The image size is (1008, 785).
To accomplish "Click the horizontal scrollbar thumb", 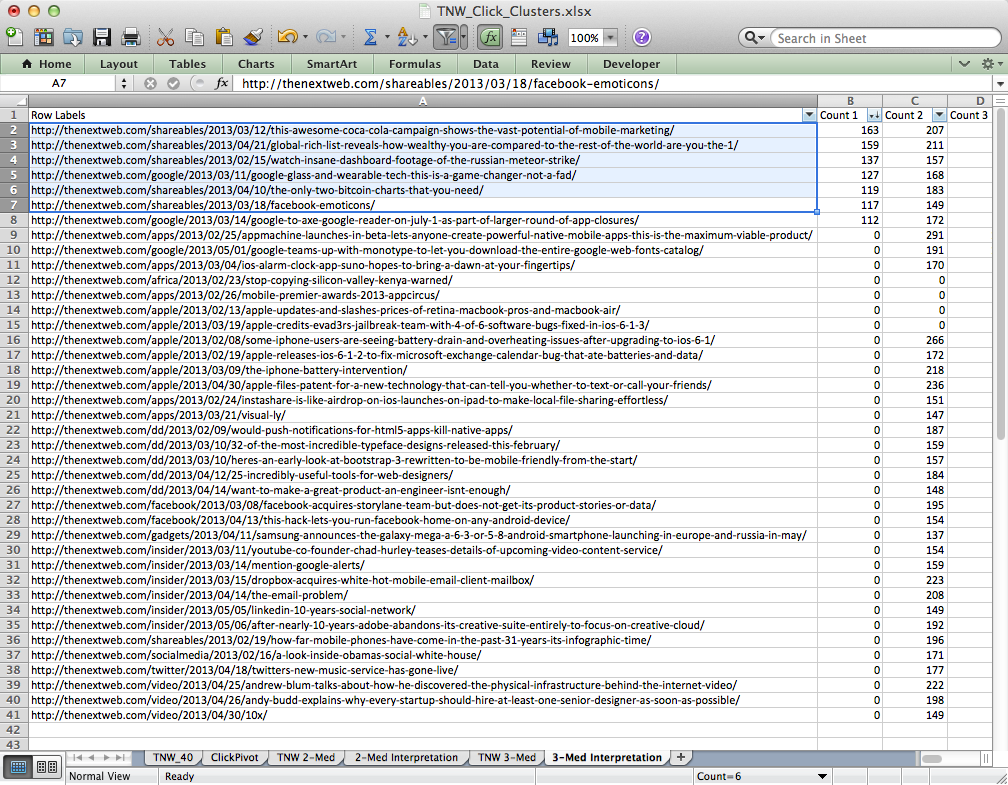I will [932, 757].
